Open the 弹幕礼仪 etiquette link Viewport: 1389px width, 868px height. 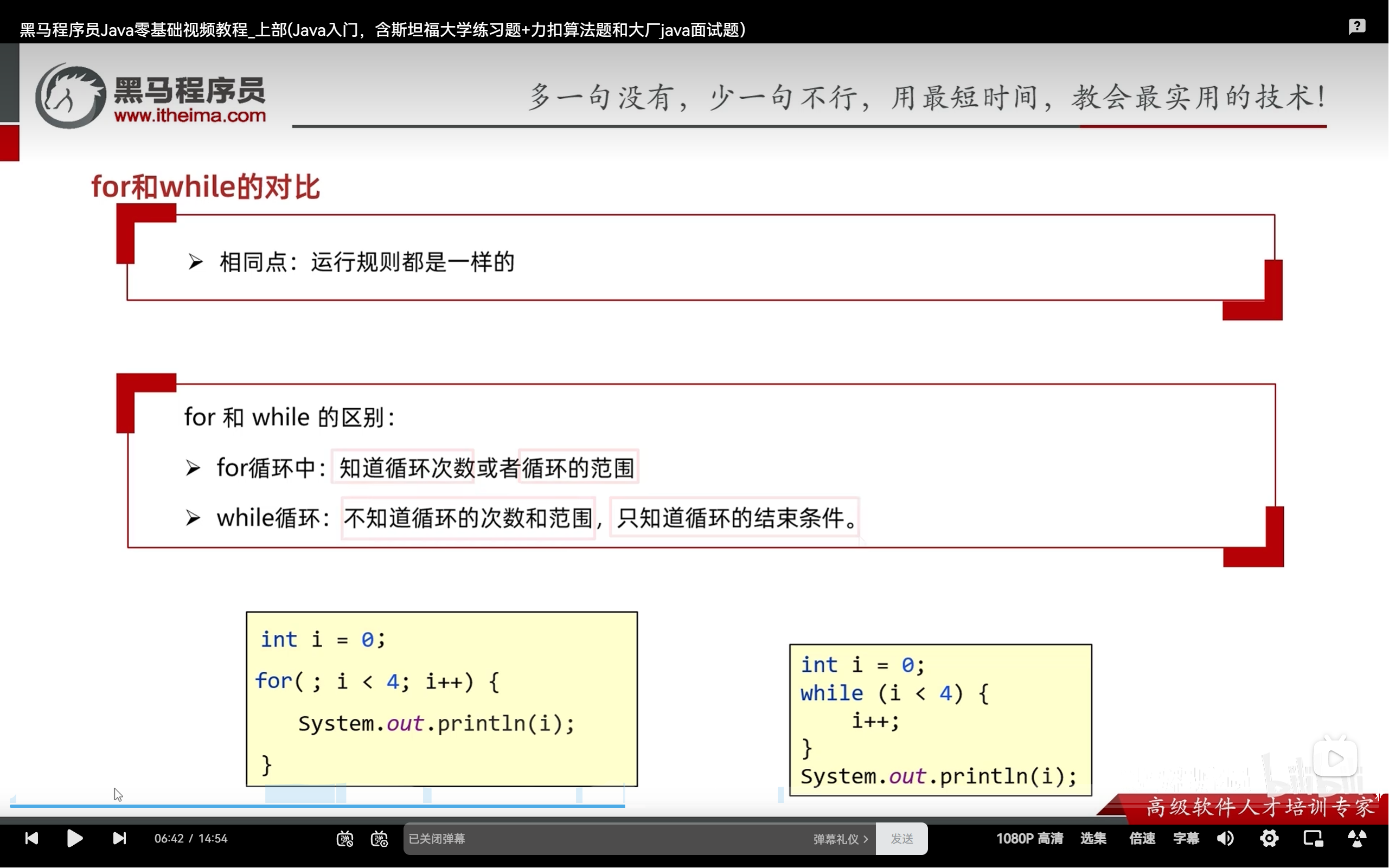click(x=840, y=839)
